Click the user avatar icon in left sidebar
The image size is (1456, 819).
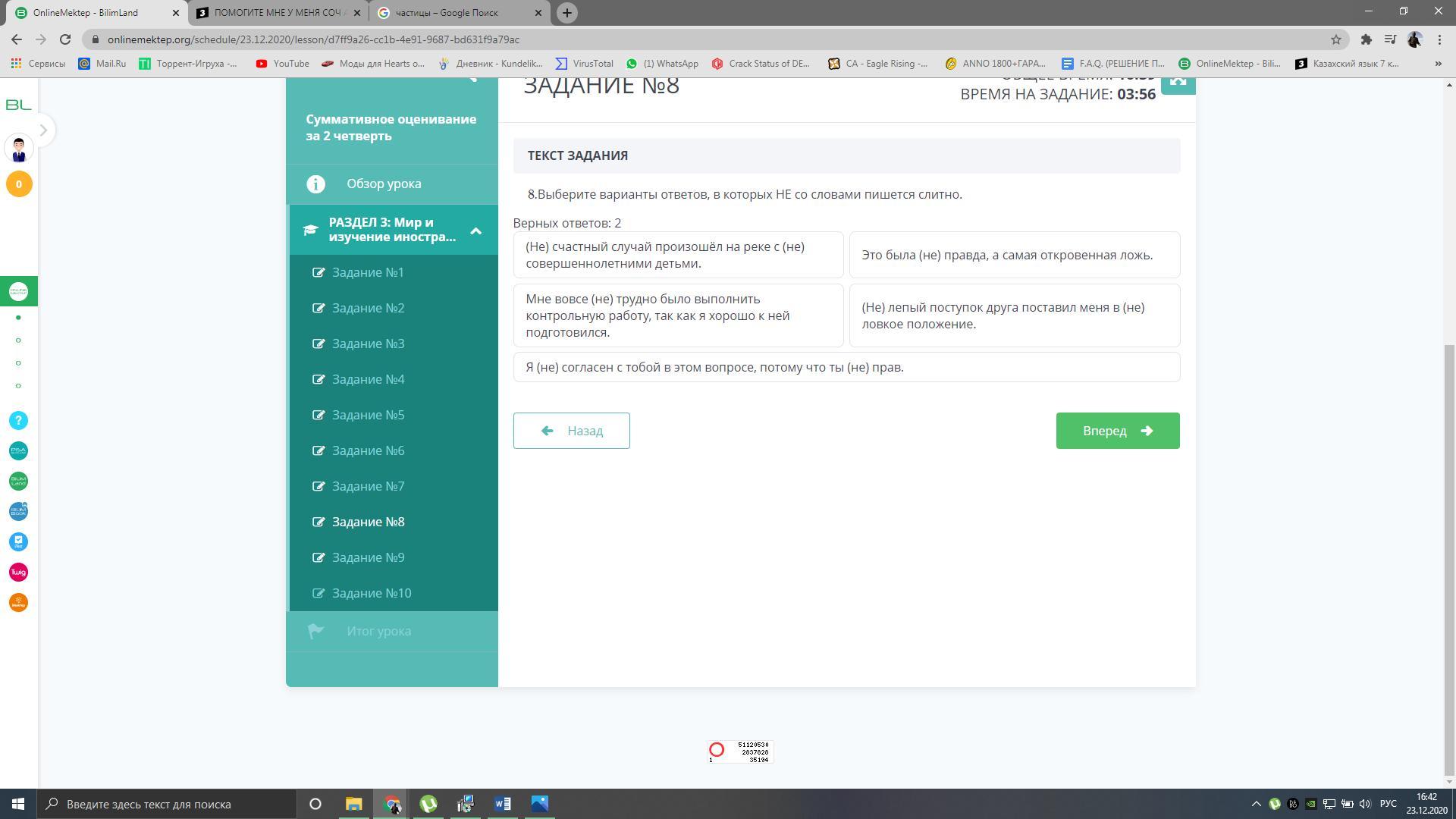pyautogui.click(x=19, y=149)
